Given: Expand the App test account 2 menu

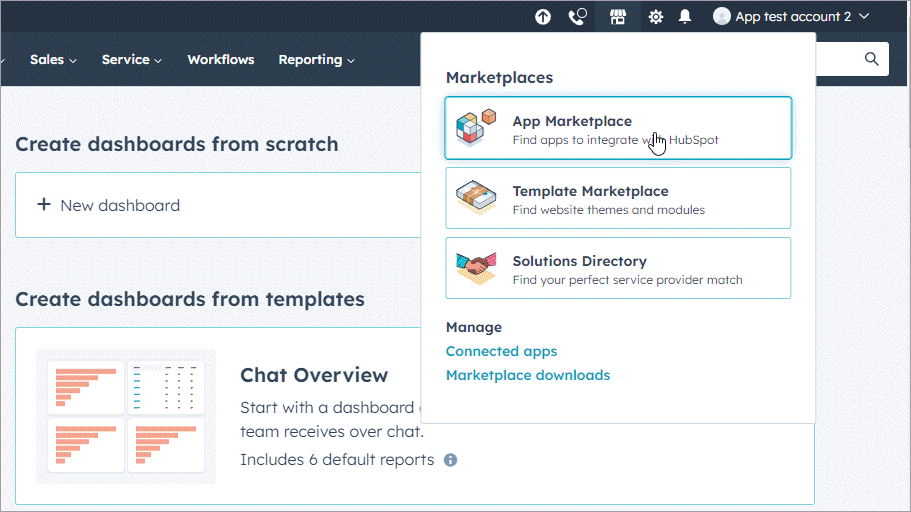Looking at the screenshot, I should point(791,16).
